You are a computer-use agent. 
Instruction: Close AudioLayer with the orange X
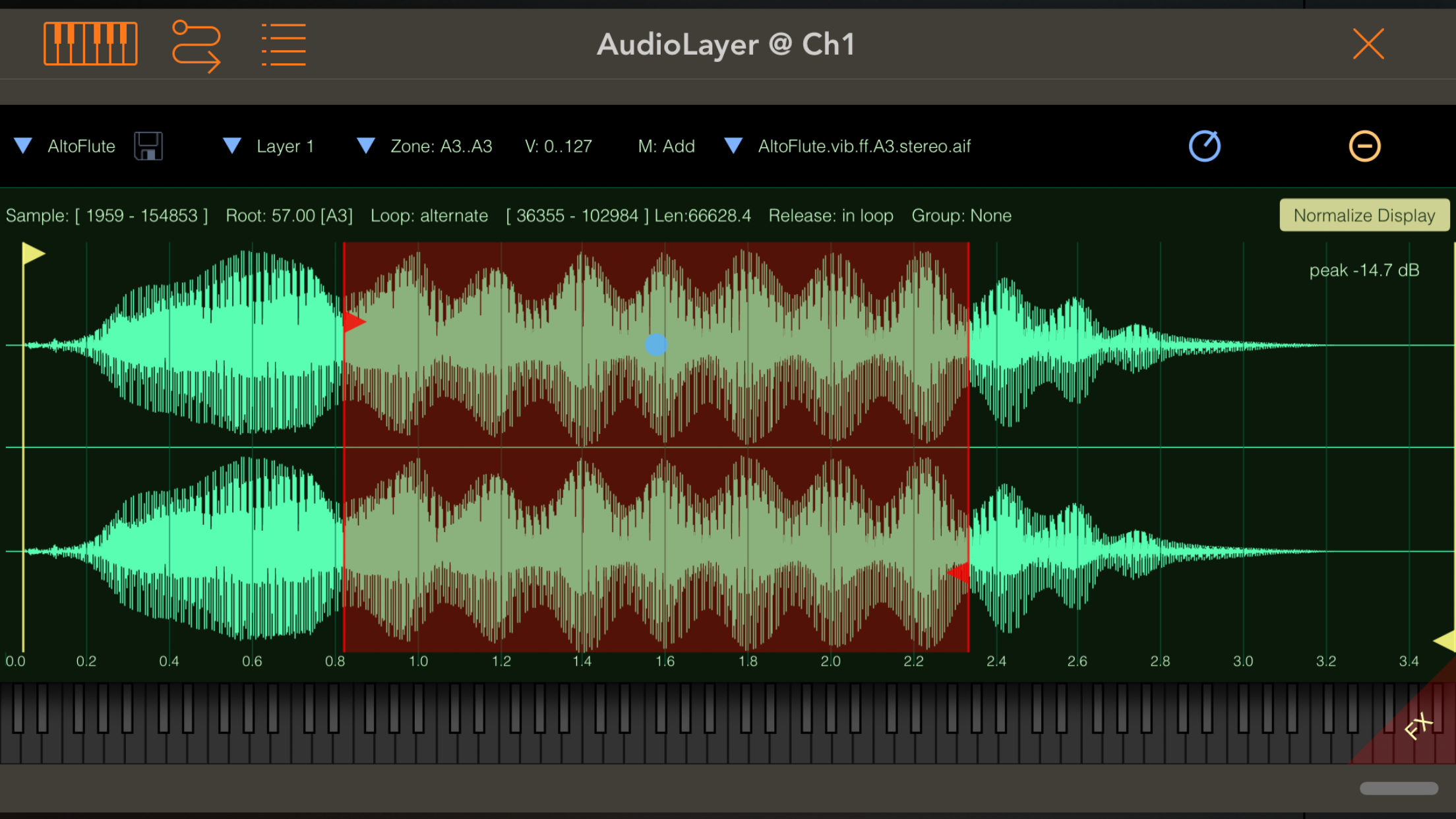pyautogui.click(x=1368, y=44)
